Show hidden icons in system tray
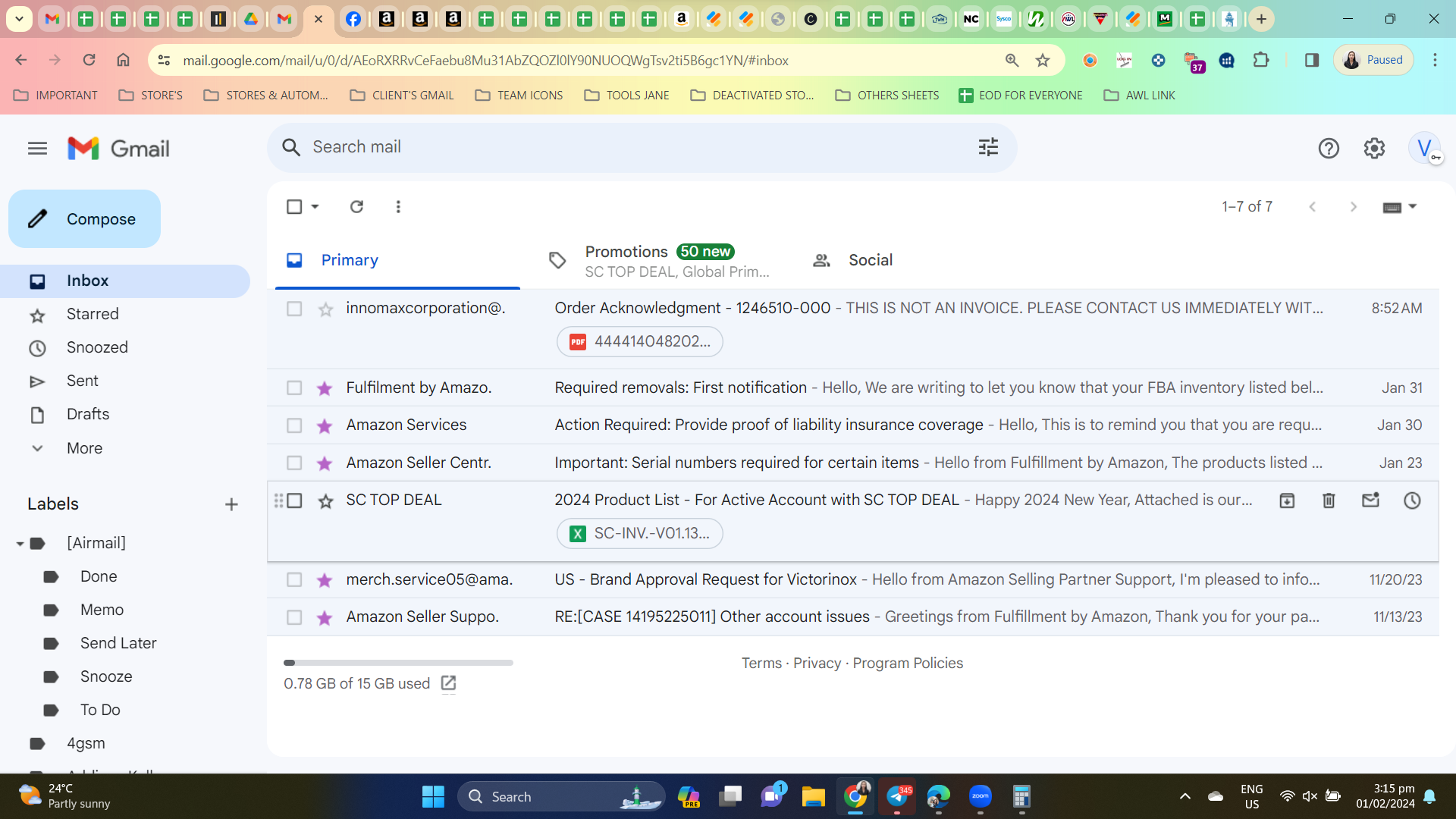The image size is (1456, 819). coord(1185,796)
